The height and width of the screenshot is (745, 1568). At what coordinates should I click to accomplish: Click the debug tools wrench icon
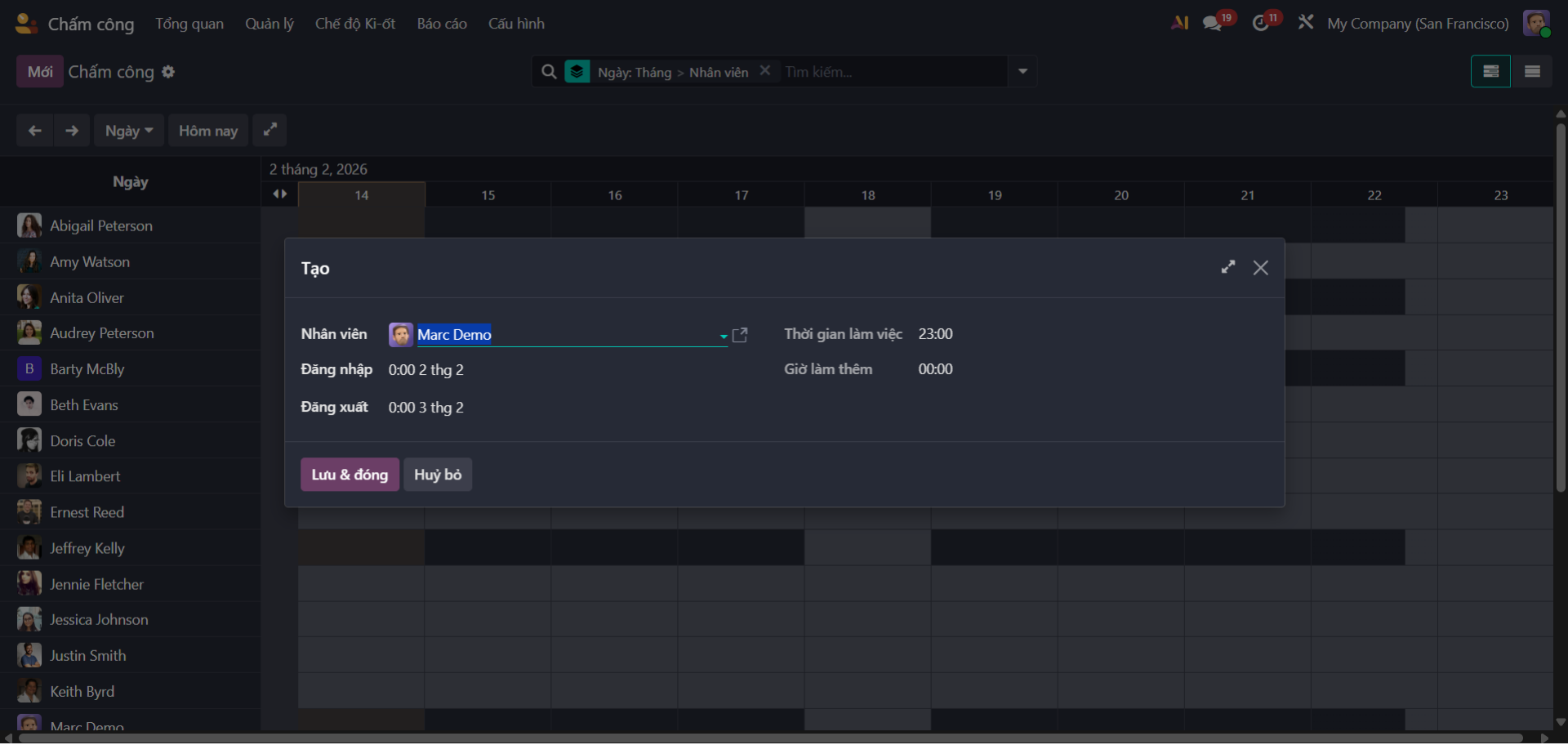point(1306,23)
